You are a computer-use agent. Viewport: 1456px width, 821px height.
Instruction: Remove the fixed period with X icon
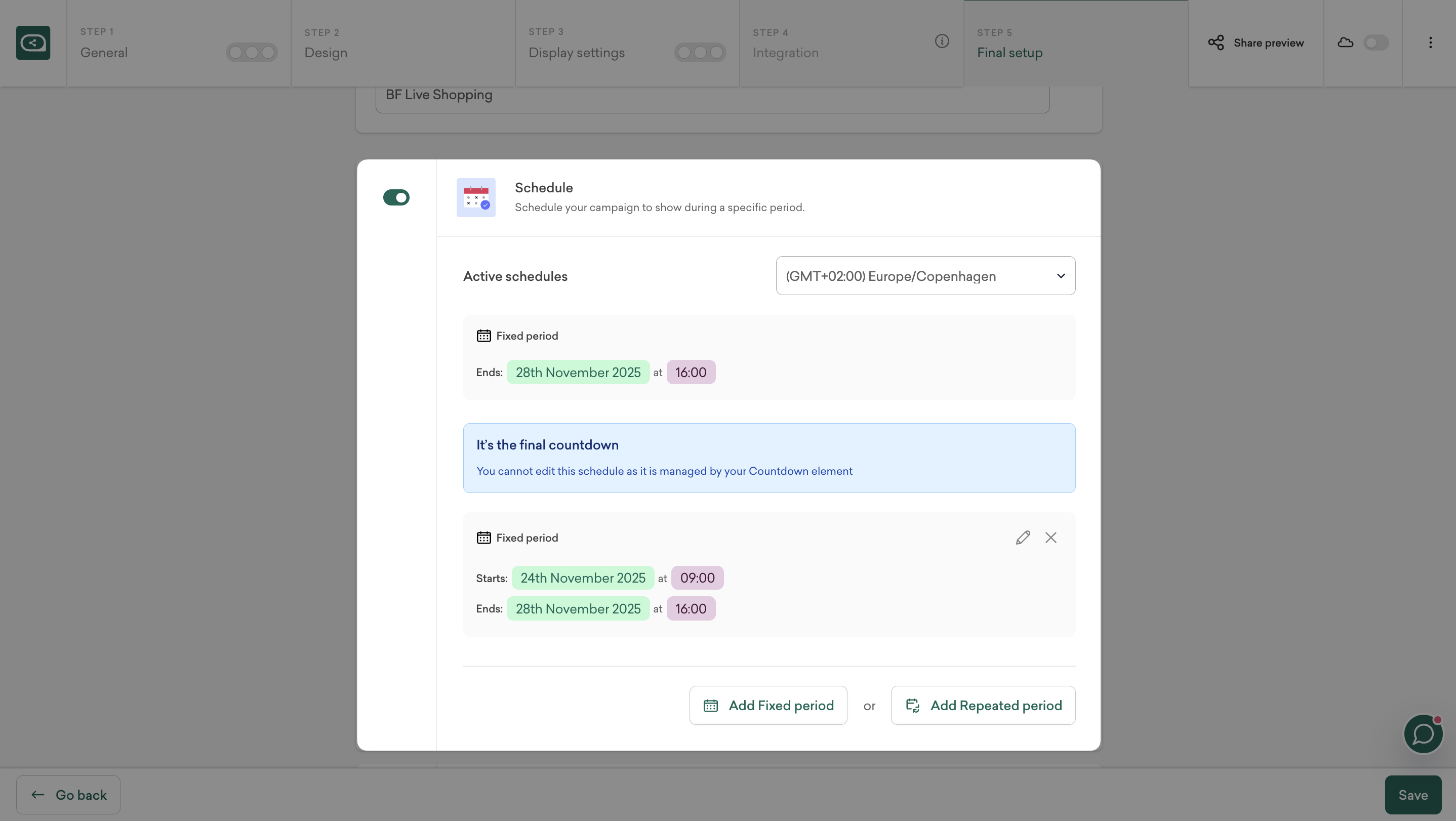click(1050, 538)
